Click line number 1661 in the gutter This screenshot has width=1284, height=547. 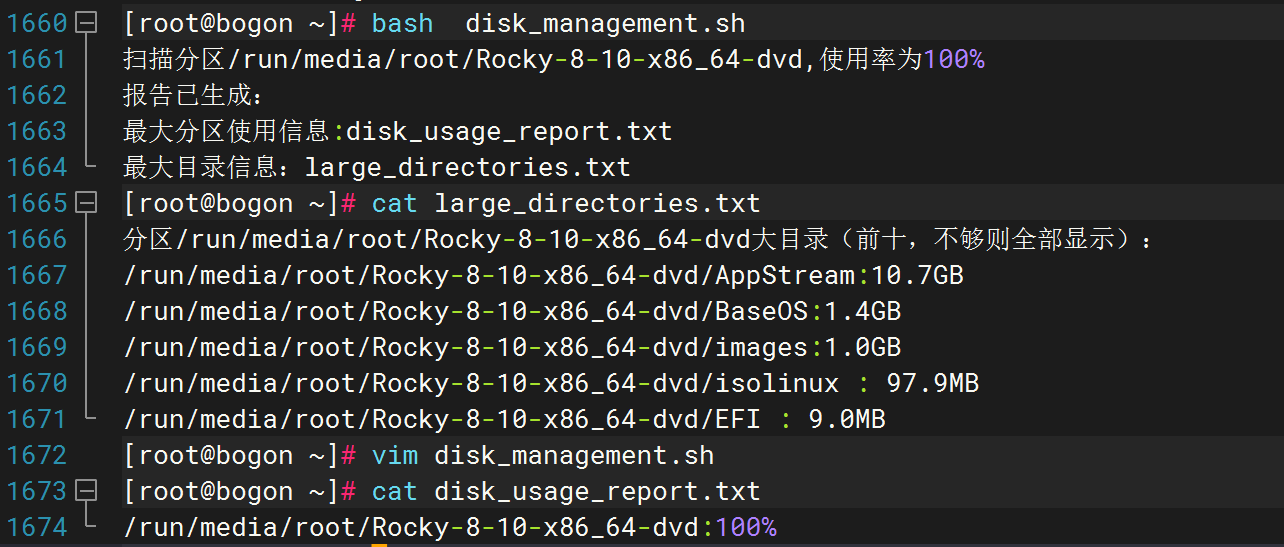pos(37,59)
